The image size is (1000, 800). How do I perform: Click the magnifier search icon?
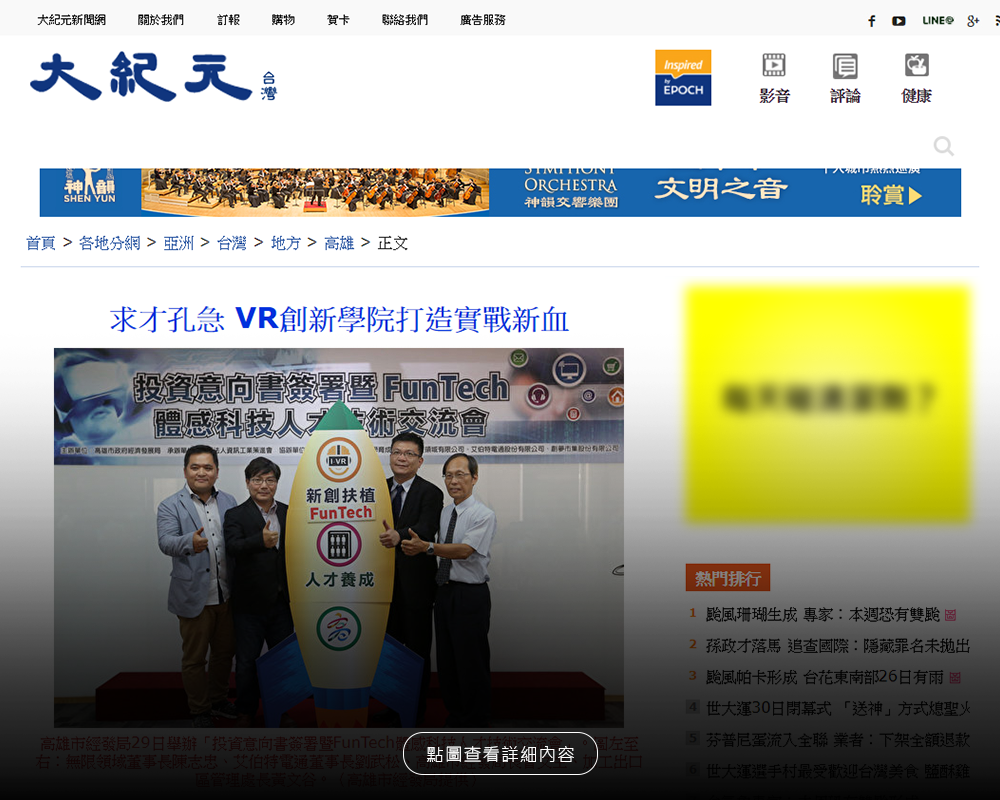[x=943, y=147]
